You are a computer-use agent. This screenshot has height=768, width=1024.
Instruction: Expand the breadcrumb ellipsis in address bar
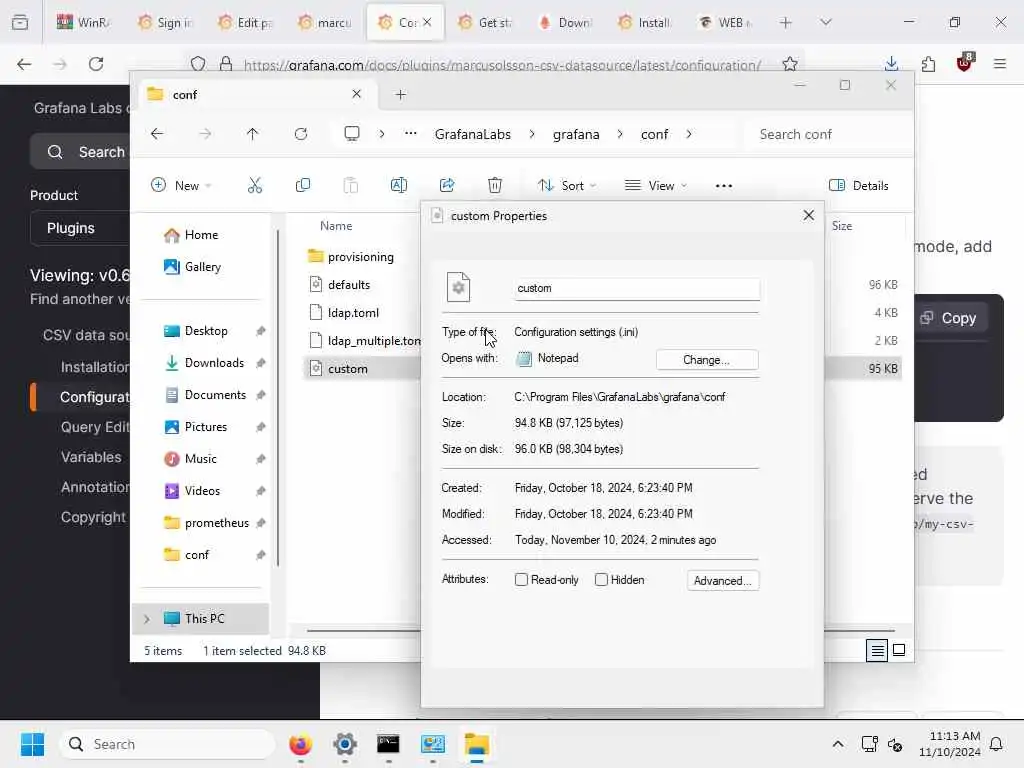tap(410, 134)
